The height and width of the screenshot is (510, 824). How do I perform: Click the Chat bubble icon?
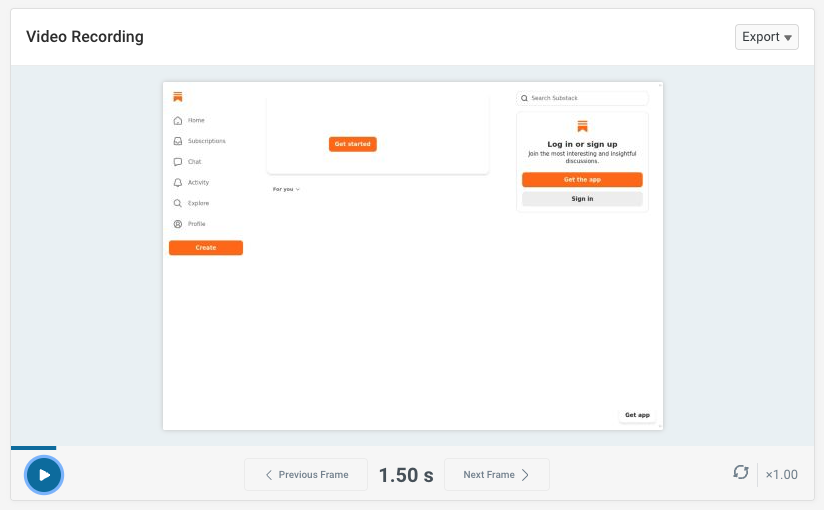[x=178, y=162]
